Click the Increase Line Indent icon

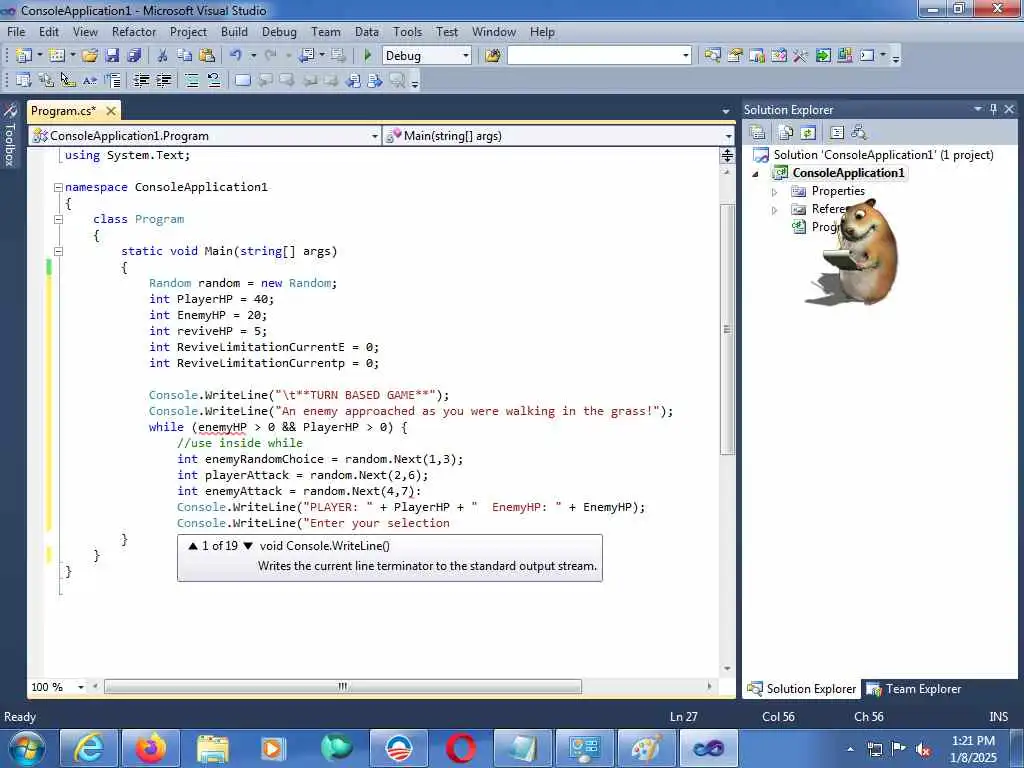[163, 80]
